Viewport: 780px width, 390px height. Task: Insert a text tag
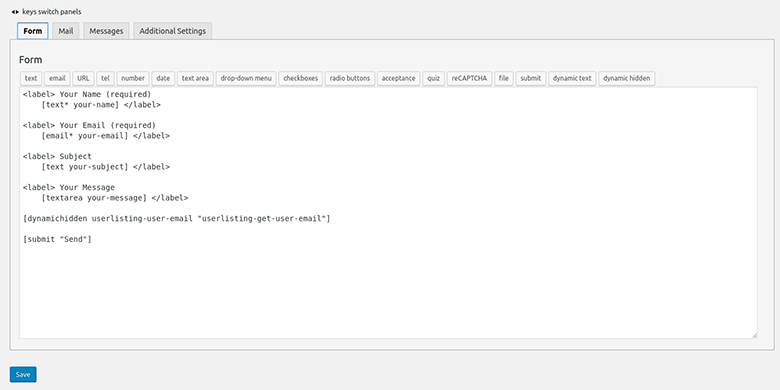click(31, 78)
